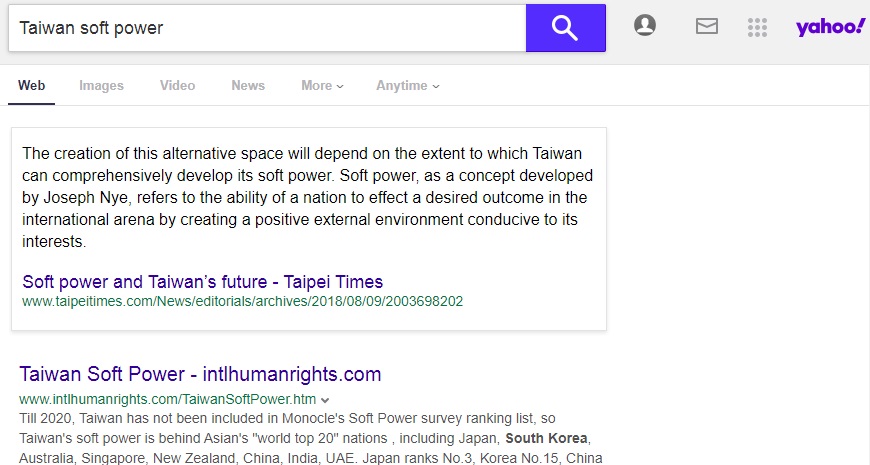Open 'Soft power and Taiwan's future' link
Image resolution: width=870 pixels, height=465 pixels.
tap(202, 281)
